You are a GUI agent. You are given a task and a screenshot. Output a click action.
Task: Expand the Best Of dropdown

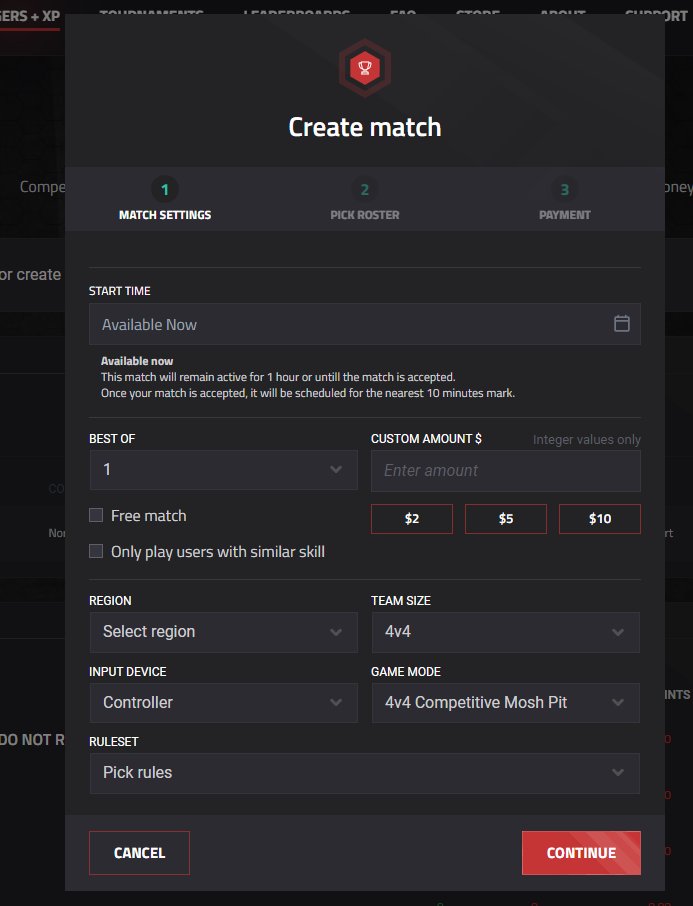pyautogui.click(x=224, y=470)
